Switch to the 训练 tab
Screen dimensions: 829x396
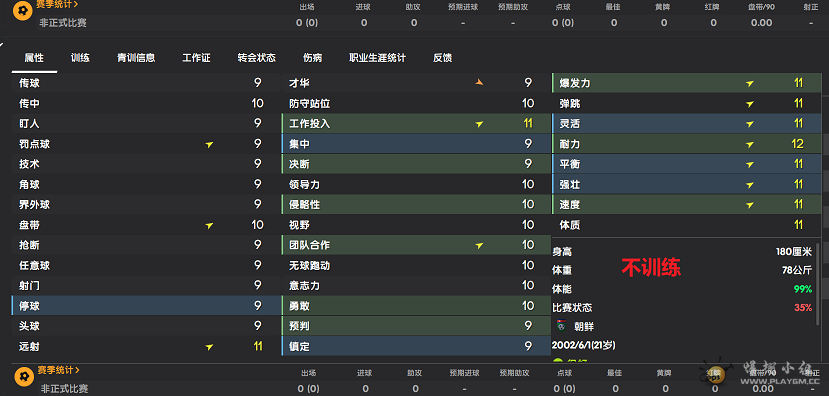[80, 58]
